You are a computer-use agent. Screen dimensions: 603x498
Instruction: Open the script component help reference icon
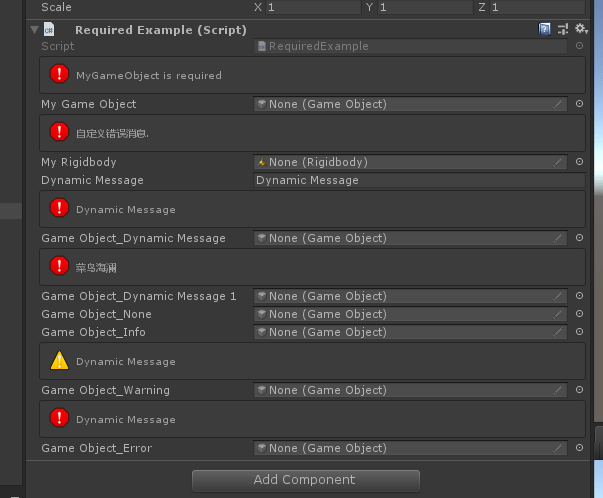545,30
